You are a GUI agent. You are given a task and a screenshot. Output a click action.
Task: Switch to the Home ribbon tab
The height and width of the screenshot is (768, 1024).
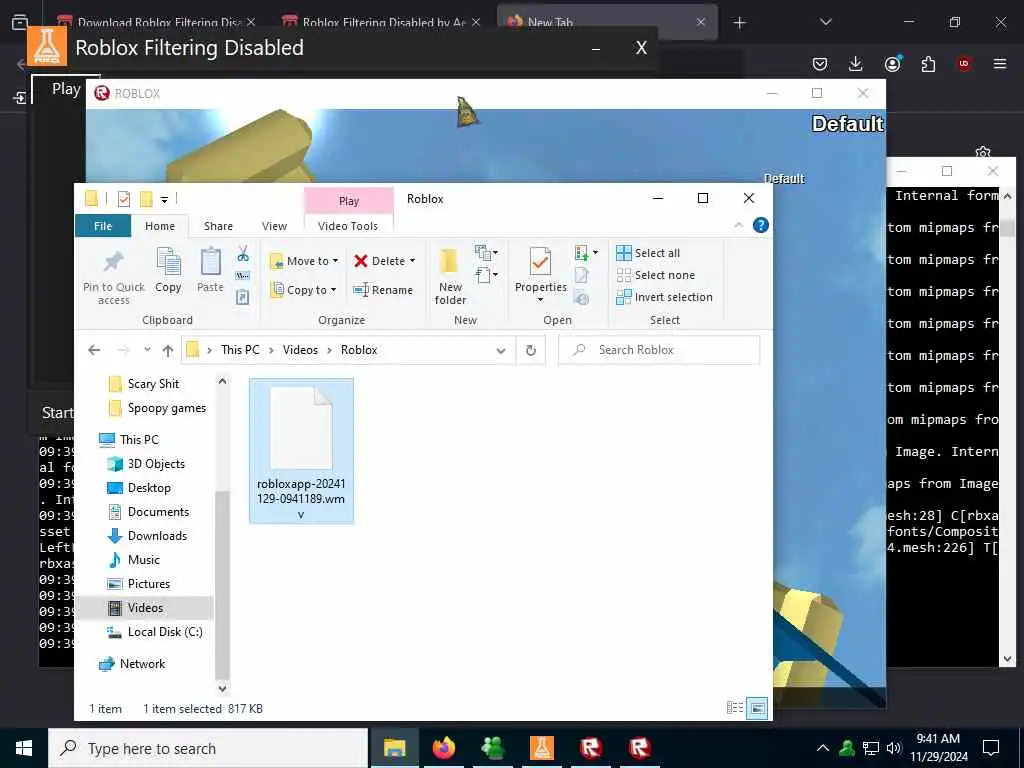coord(160,226)
